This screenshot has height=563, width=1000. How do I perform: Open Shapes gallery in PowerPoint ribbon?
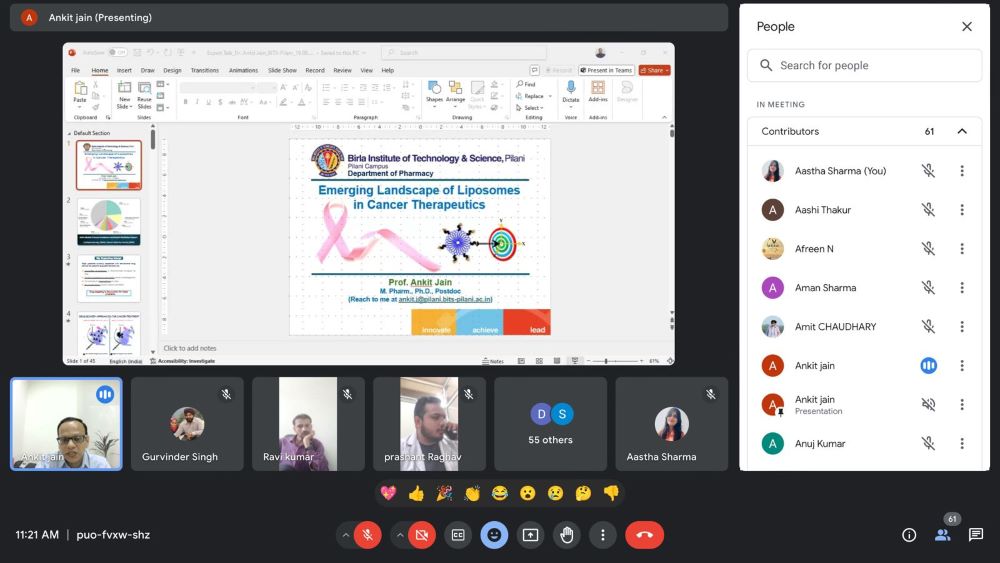[434, 92]
